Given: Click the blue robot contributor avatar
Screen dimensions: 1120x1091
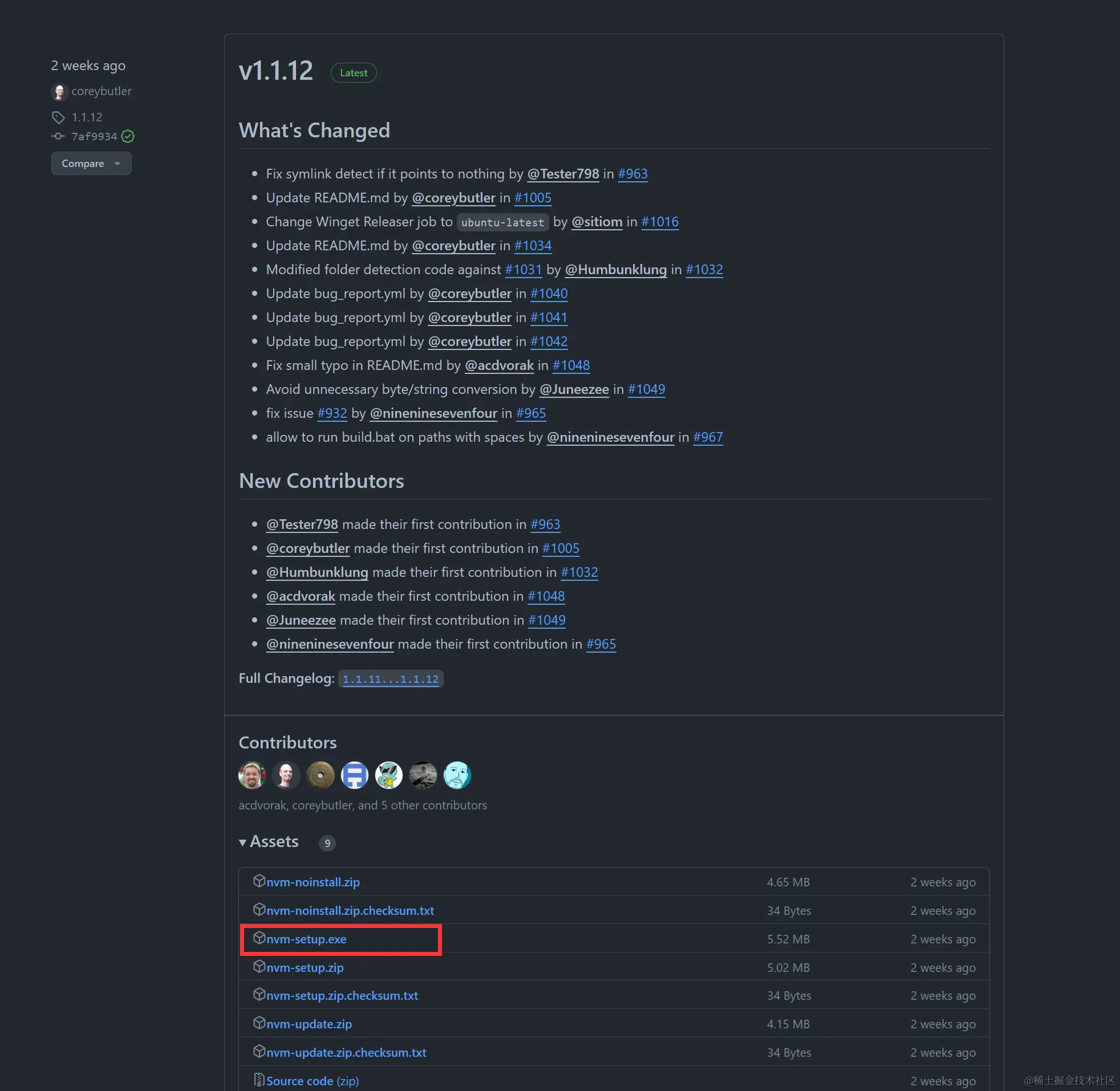Looking at the screenshot, I should coord(354,775).
